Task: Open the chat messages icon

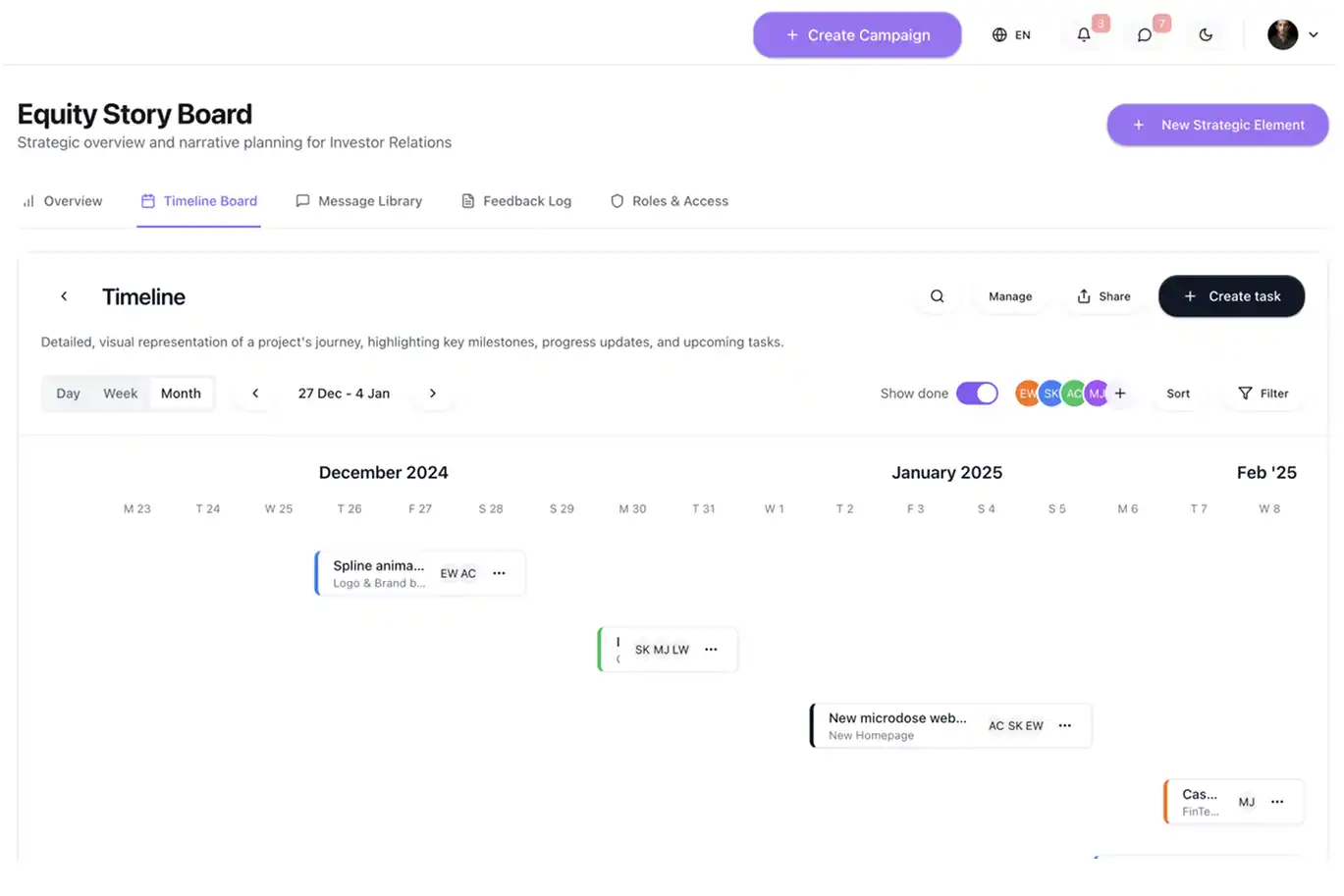Action: tap(1145, 35)
